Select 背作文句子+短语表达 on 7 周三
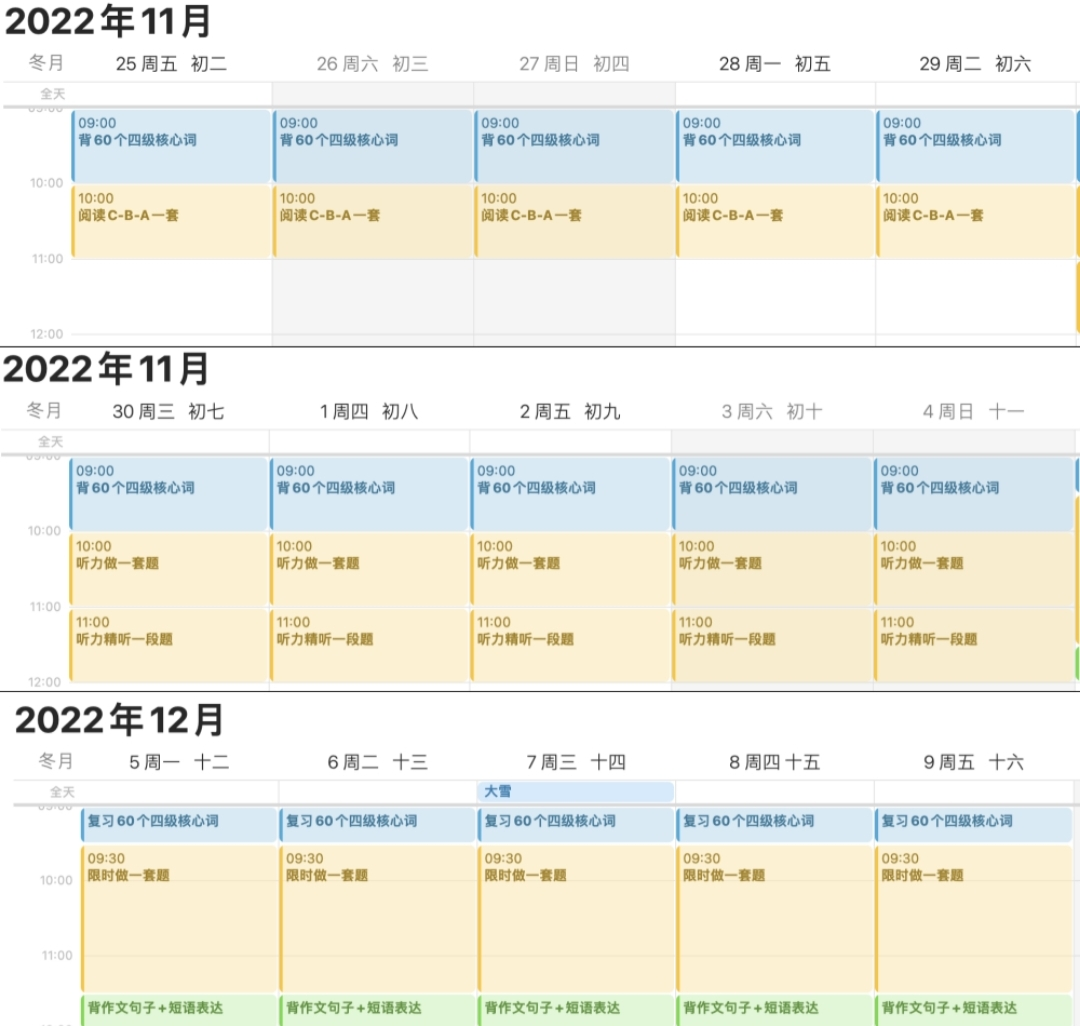 [575, 1008]
